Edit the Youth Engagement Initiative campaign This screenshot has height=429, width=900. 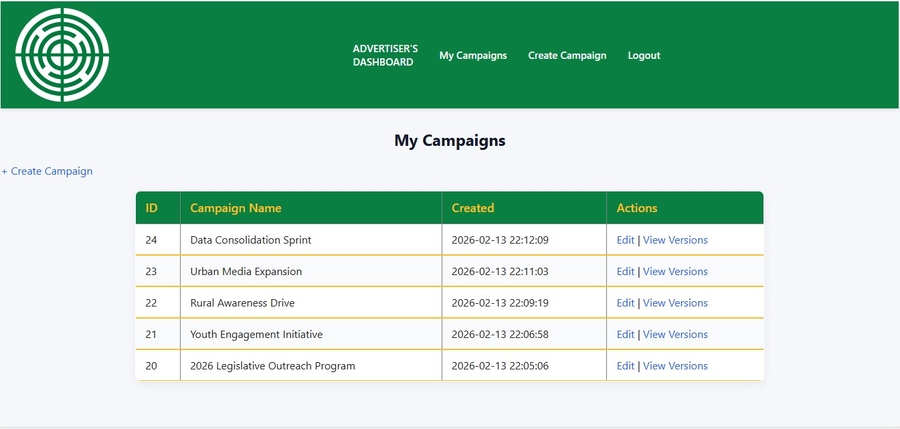pos(625,334)
